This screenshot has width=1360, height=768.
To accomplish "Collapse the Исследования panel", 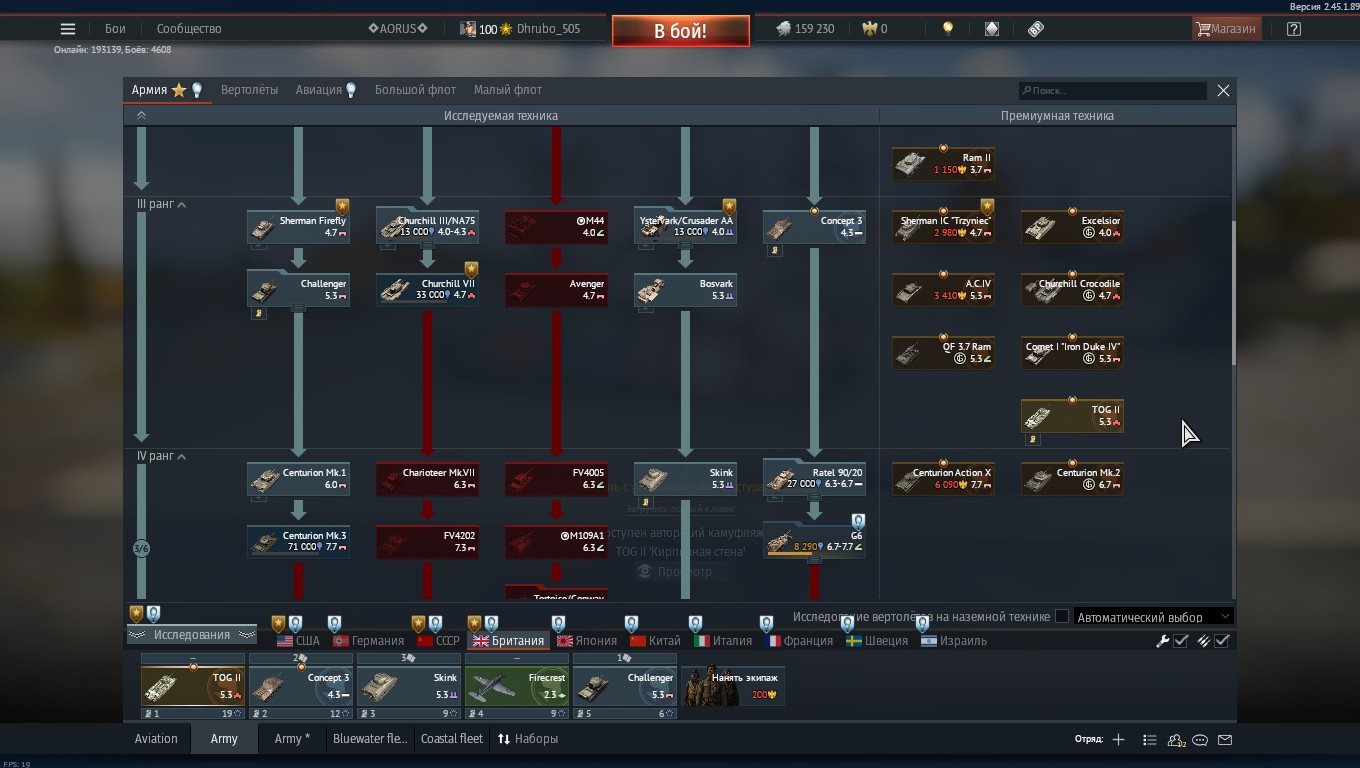I will coord(192,635).
